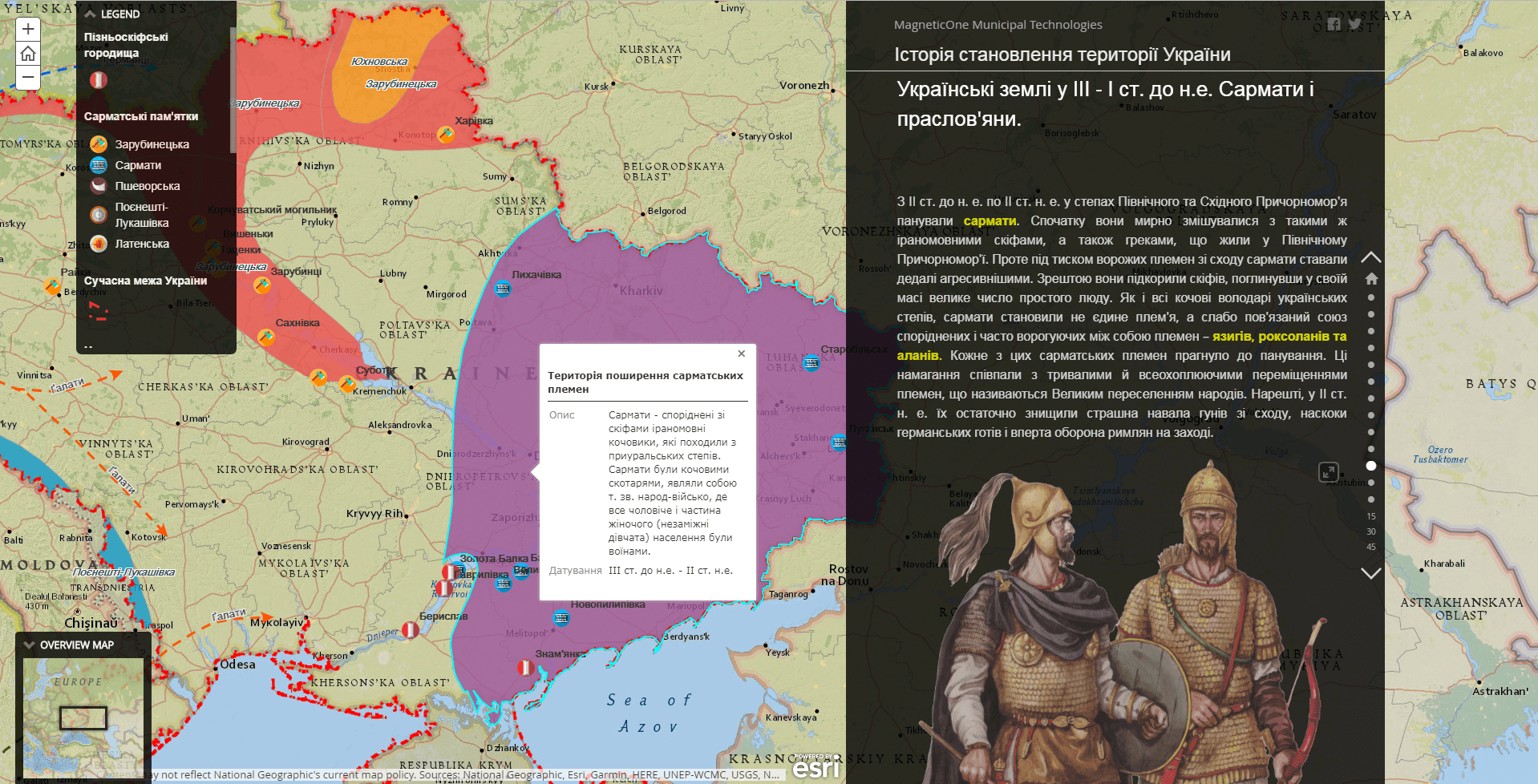Open the esri logo link
Viewport: 1538px width, 784px height.
pyautogui.click(x=816, y=766)
